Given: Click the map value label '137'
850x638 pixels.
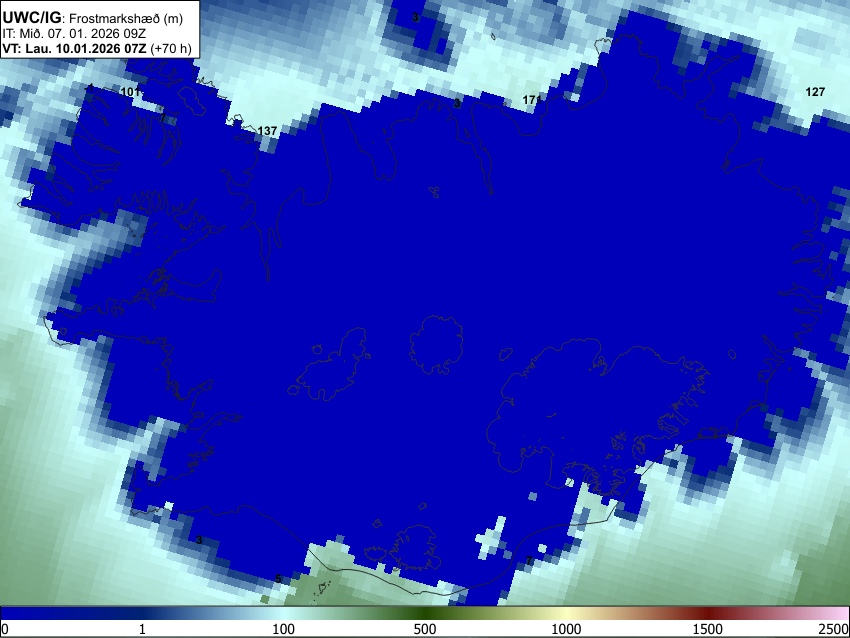Looking at the screenshot, I should [x=267, y=131].
